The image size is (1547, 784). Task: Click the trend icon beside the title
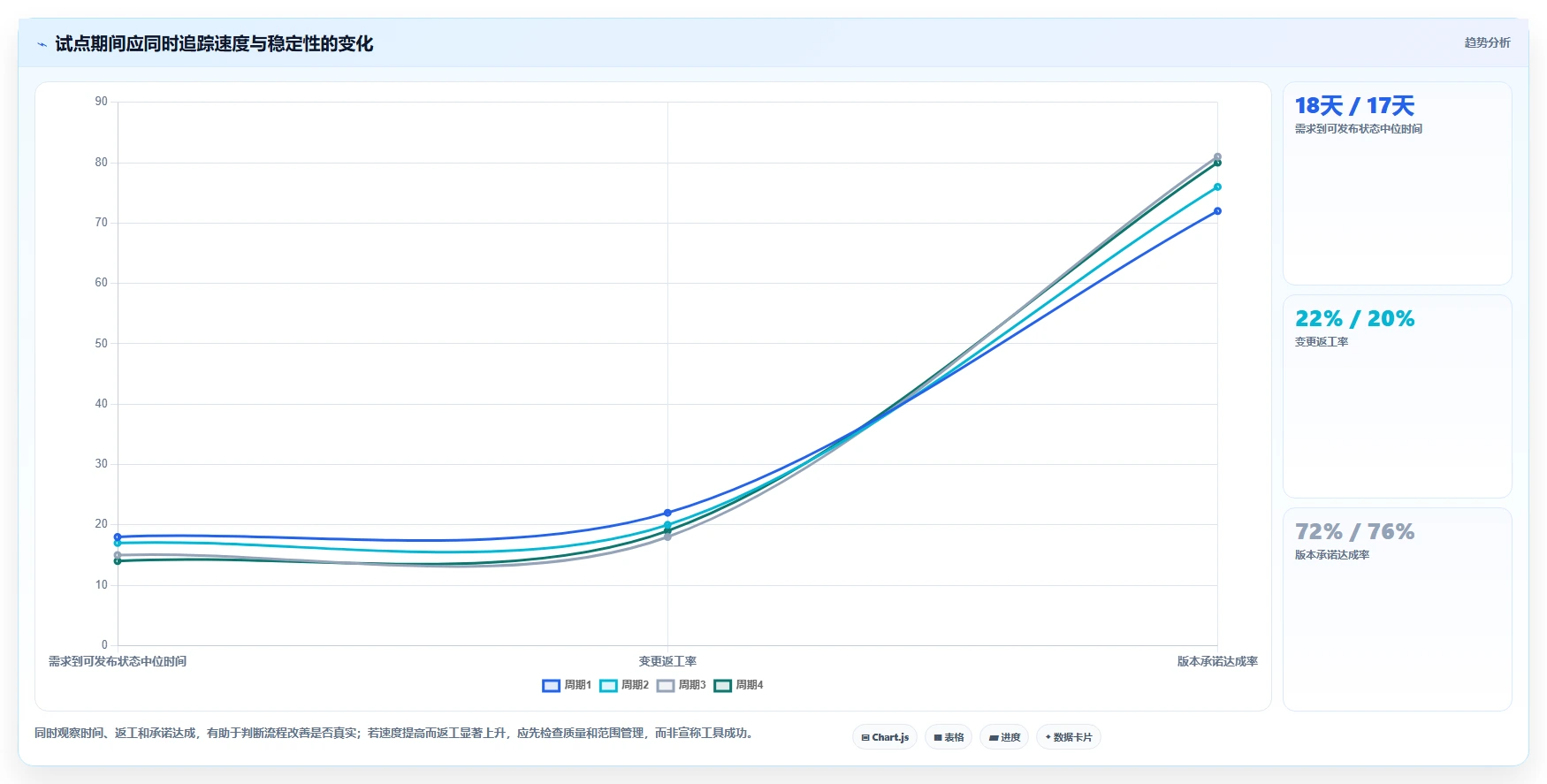[x=42, y=44]
